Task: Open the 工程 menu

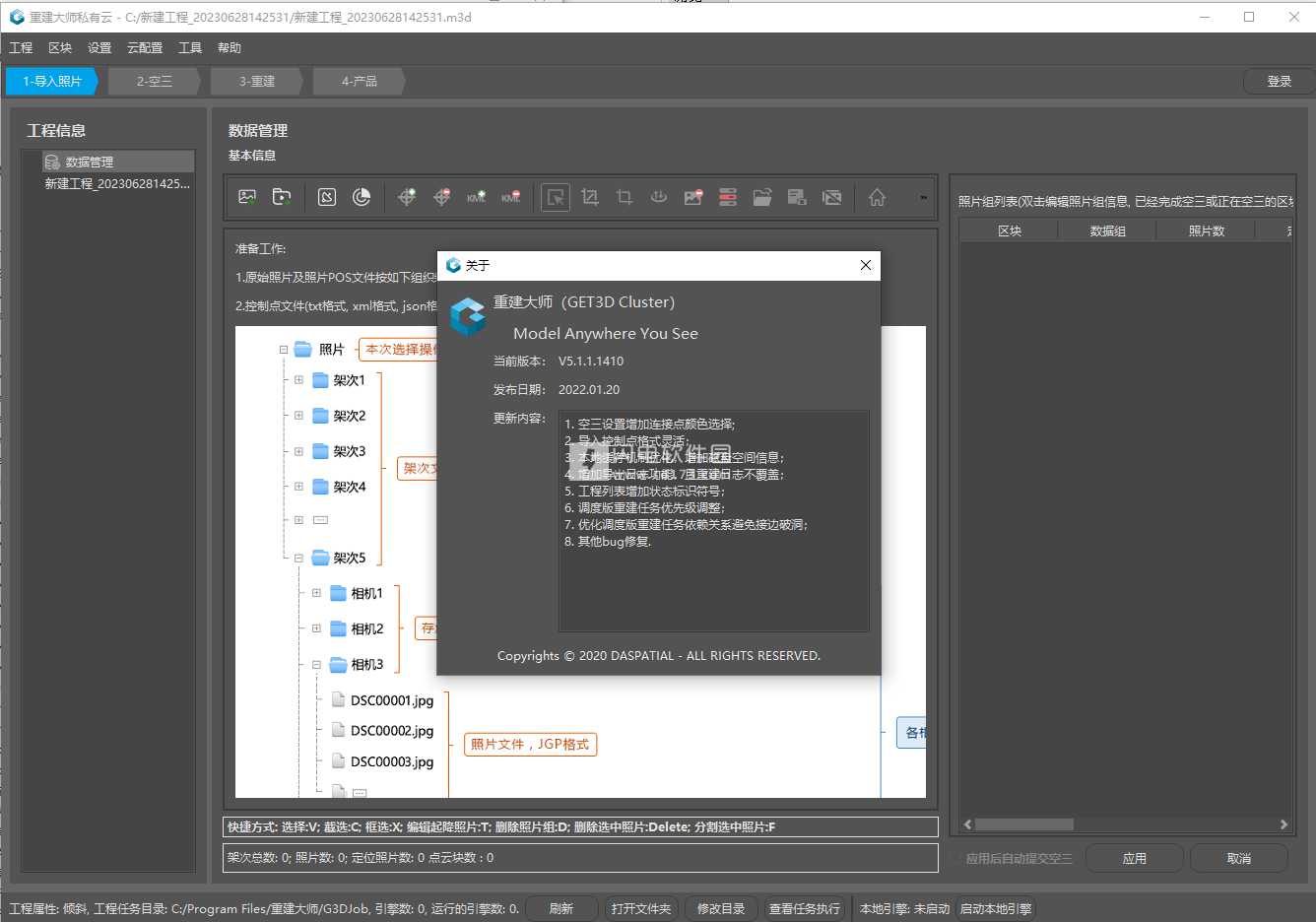Action: click(21, 47)
